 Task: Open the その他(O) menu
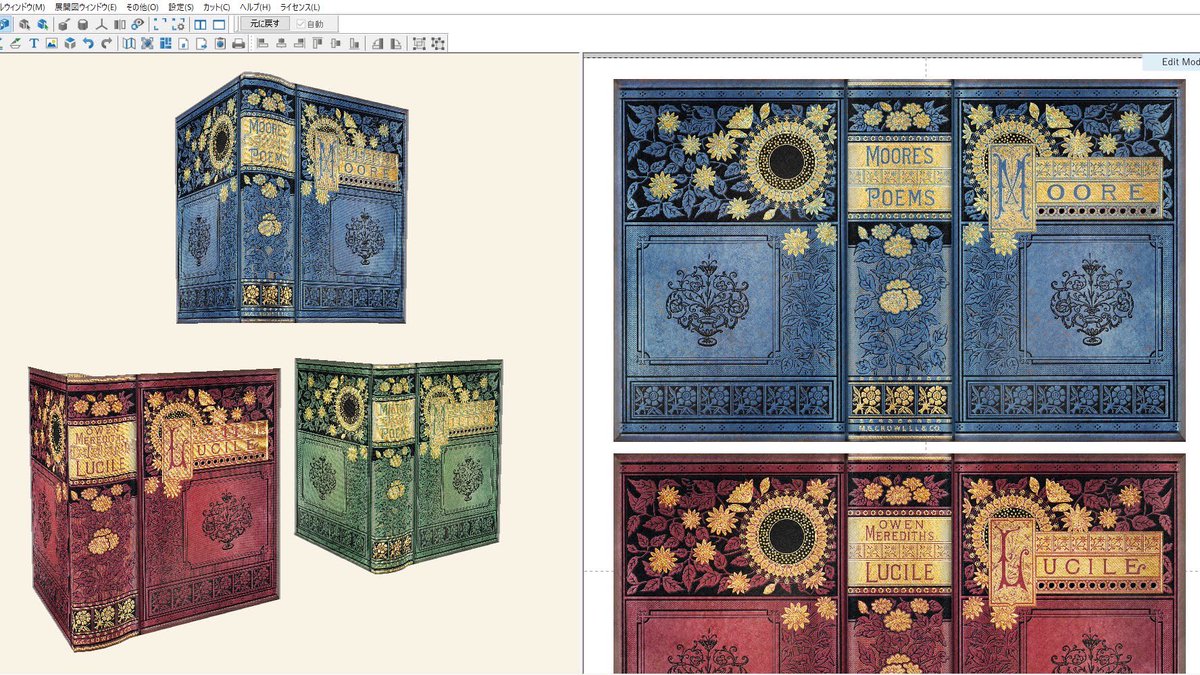pos(142,7)
